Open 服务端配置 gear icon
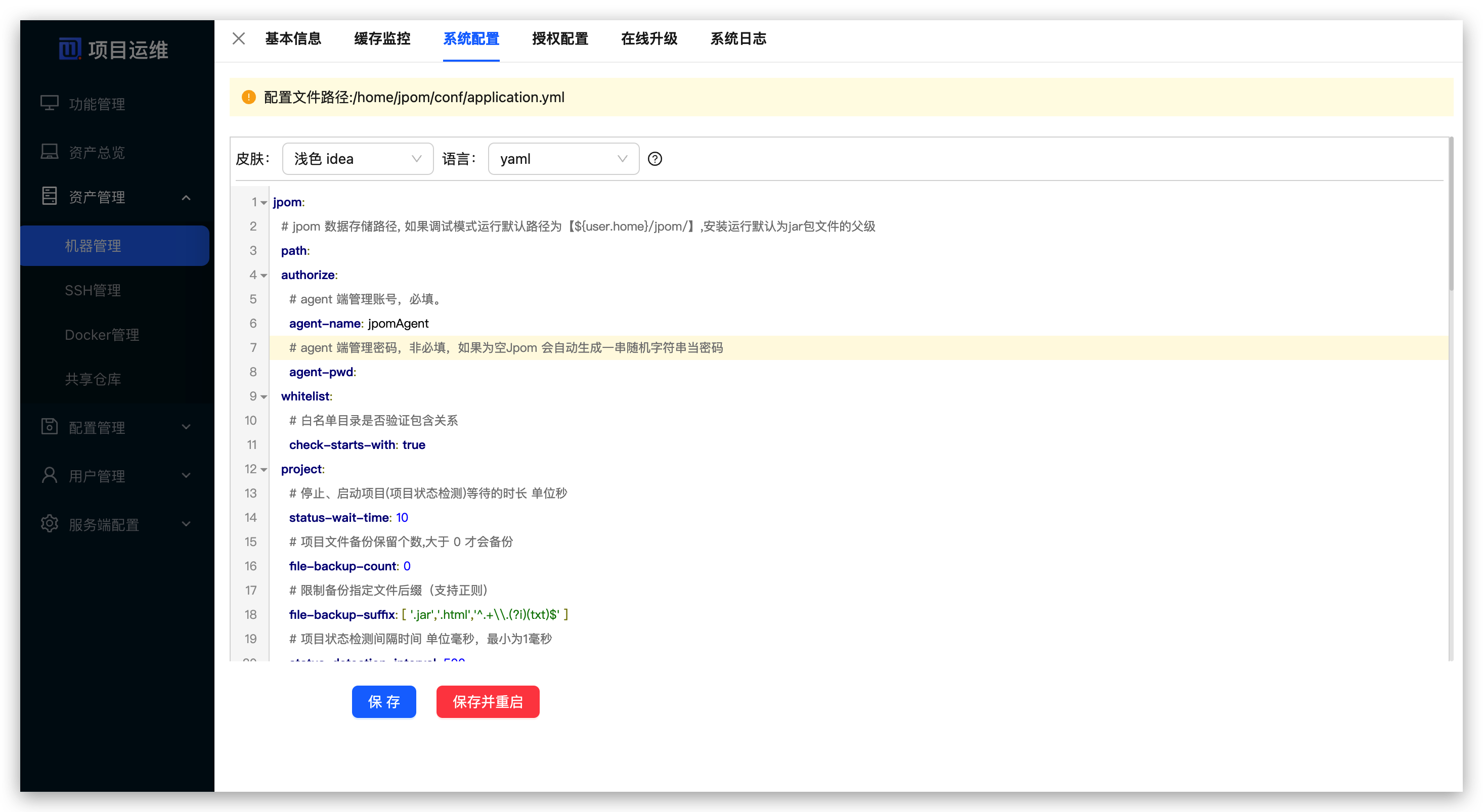The width and height of the screenshot is (1483, 812). 50,523
